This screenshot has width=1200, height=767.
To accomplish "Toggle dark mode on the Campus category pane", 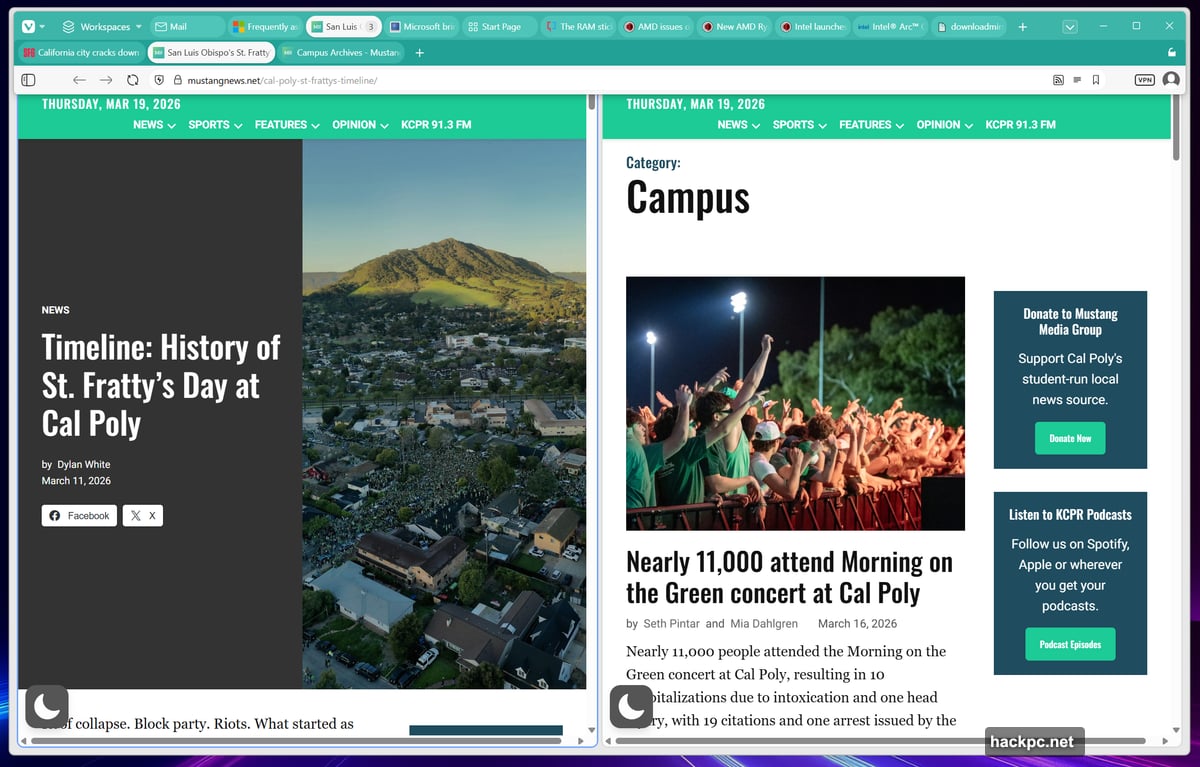I will click(x=631, y=707).
